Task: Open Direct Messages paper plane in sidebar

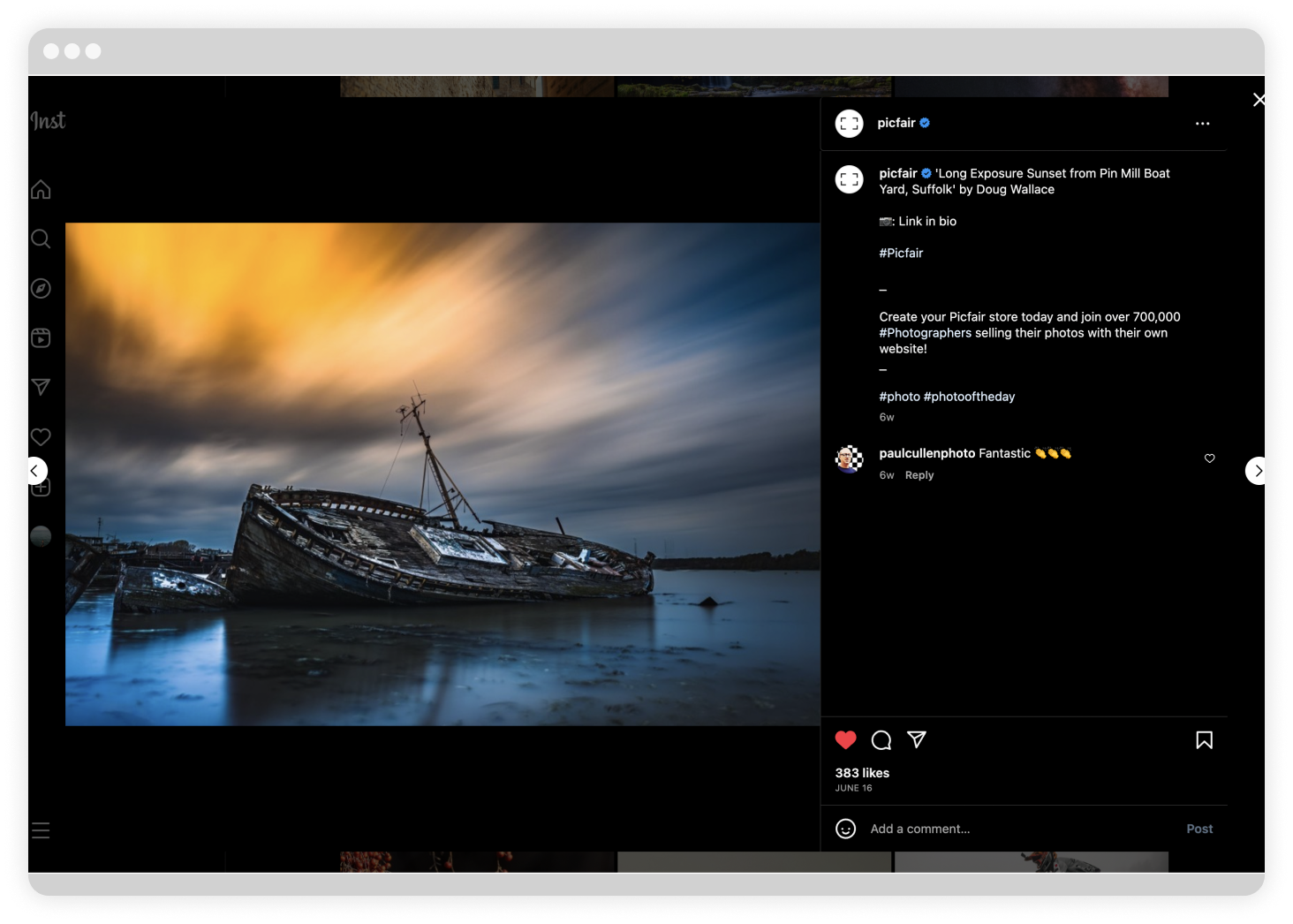Action: pos(41,387)
